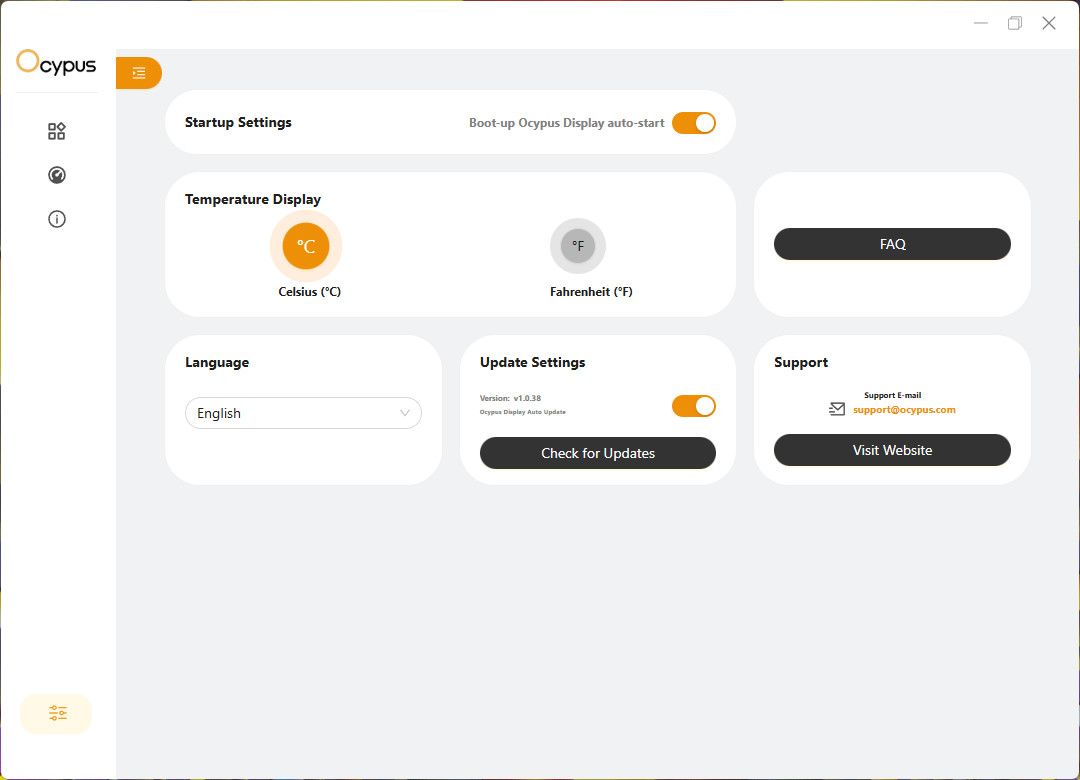The height and width of the screenshot is (780, 1080).
Task: Open the gauge monitor icon in sidebar
Action: tap(57, 175)
